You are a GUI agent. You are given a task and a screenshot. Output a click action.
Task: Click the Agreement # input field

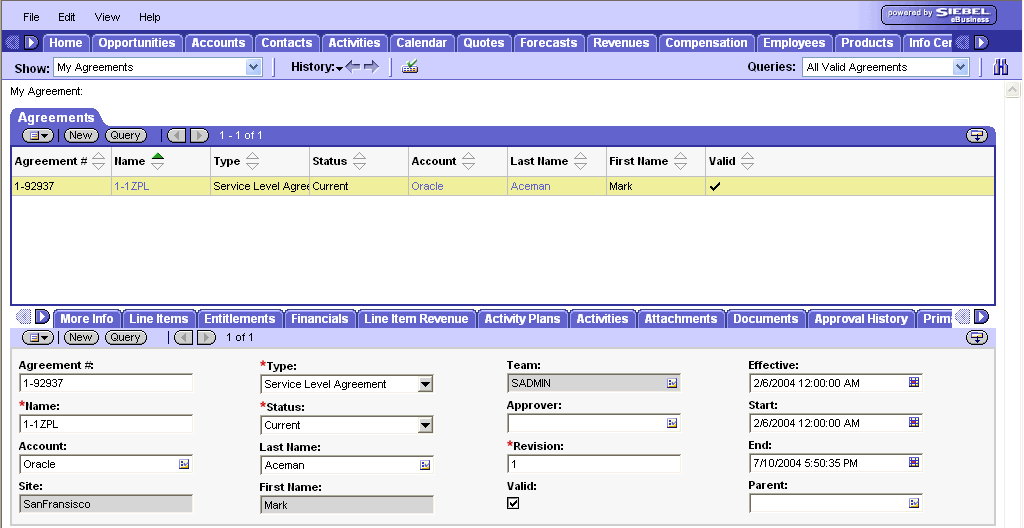point(106,383)
